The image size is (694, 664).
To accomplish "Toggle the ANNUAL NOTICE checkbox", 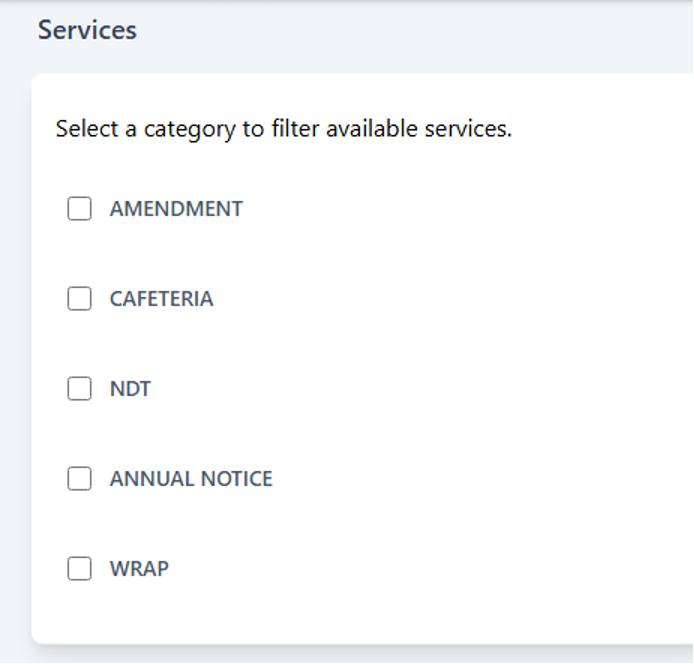I will (79, 479).
